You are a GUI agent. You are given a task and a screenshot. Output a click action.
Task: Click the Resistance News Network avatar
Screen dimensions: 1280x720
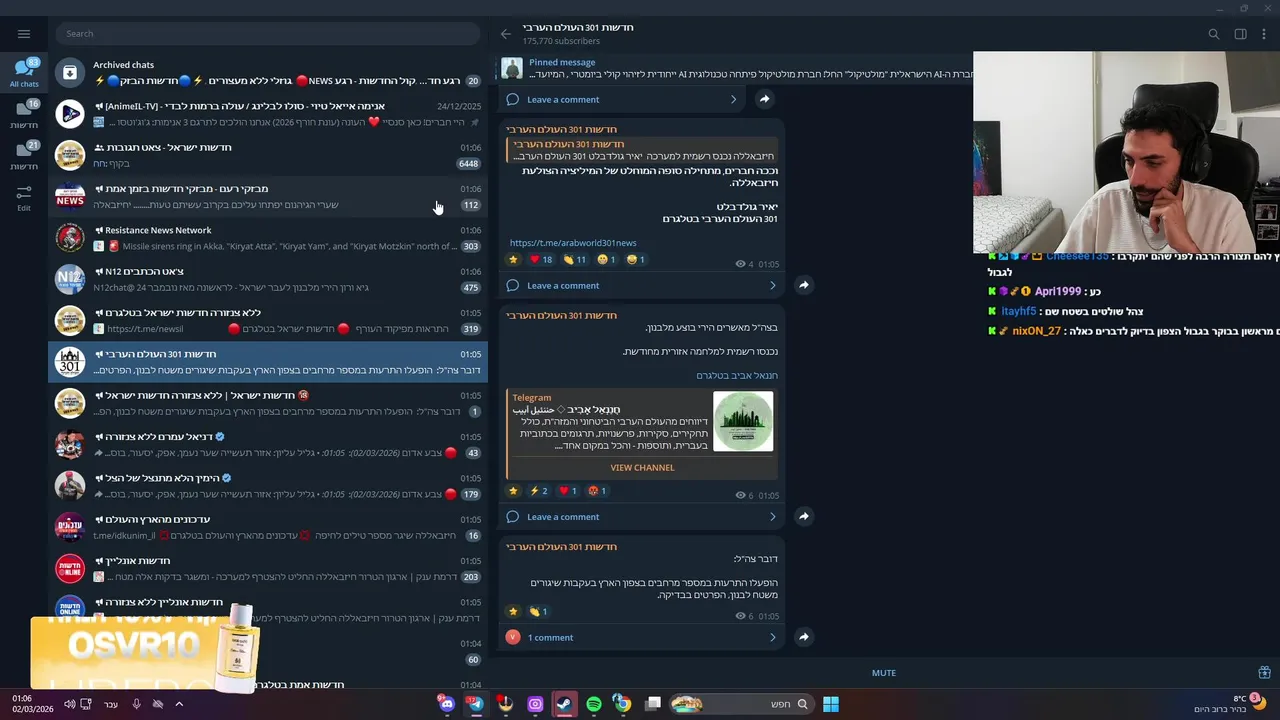tap(70, 238)
